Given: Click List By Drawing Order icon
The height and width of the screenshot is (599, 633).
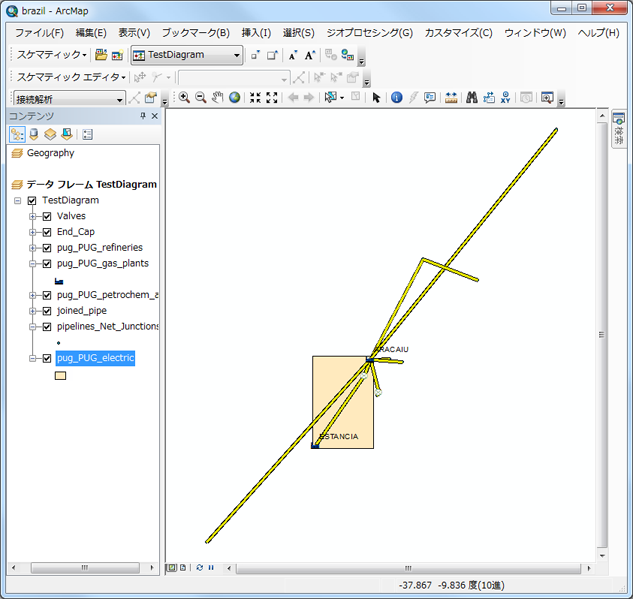Looking at the screenshot, I should coord(17,134).
